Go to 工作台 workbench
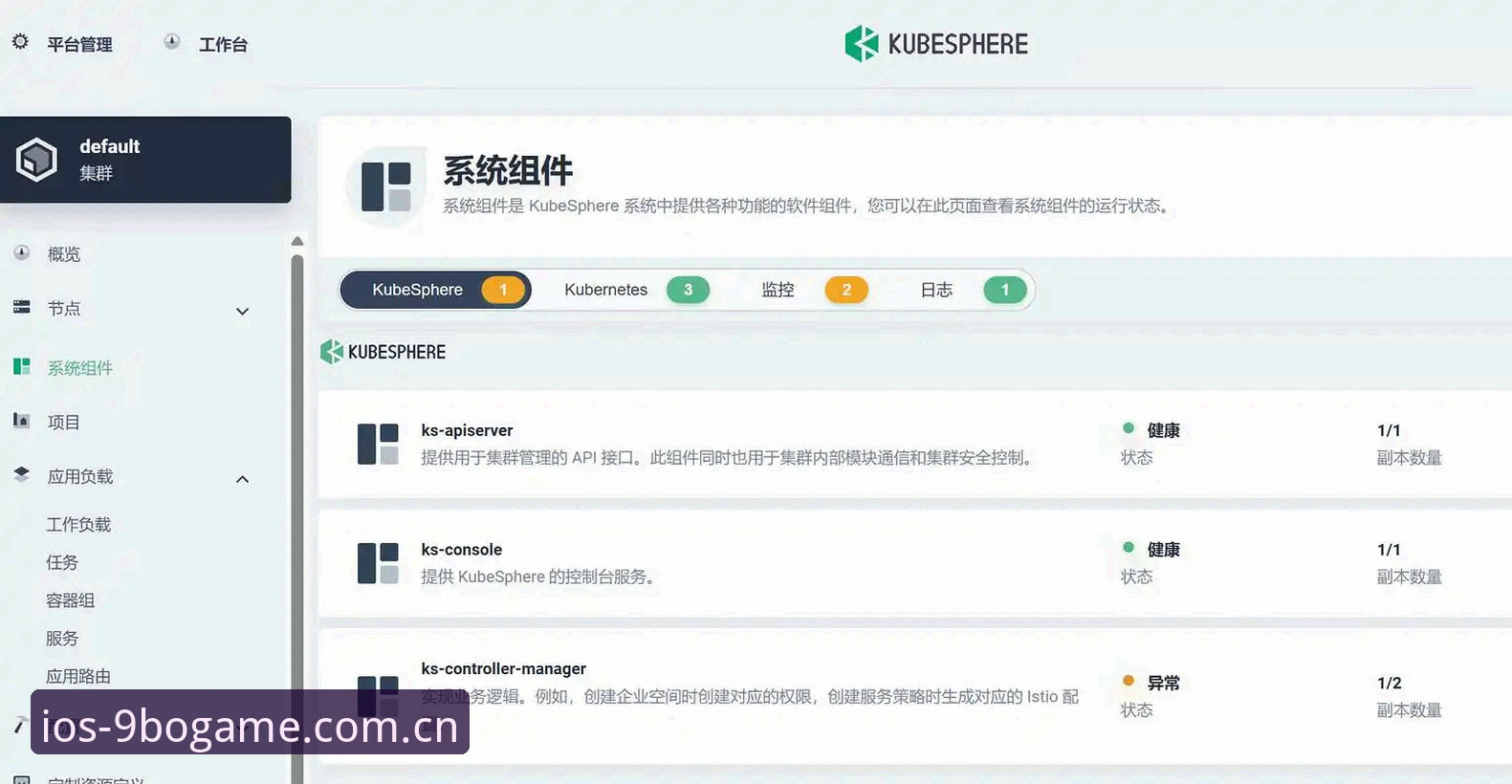Viewport: 1512px width, 784px height. pos(223,44)
